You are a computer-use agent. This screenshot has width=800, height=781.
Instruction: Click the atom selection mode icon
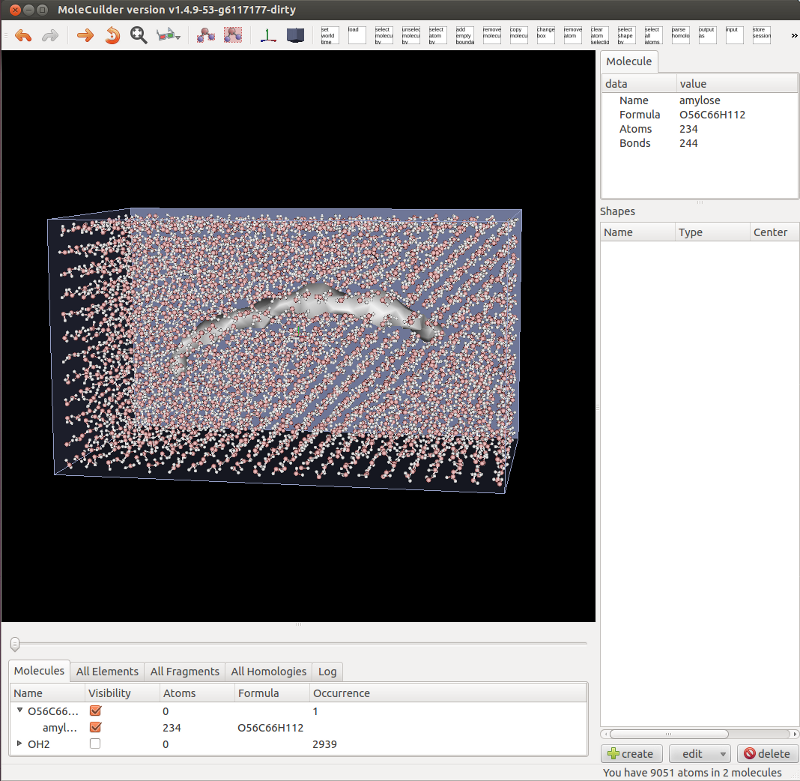[206, 35]
